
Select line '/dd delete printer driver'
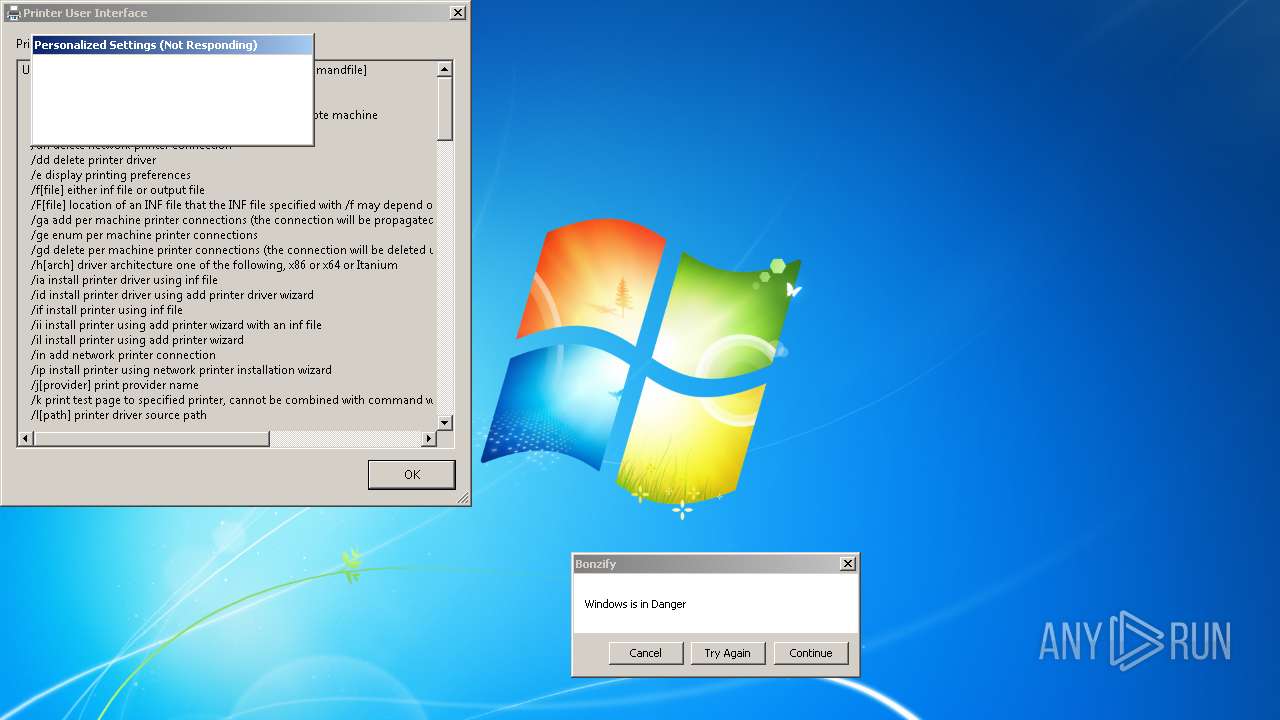click(x=94, y=160)
